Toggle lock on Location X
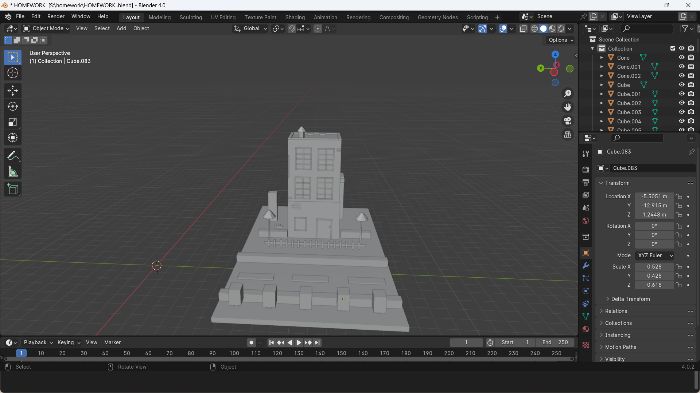 click(679, 196)
